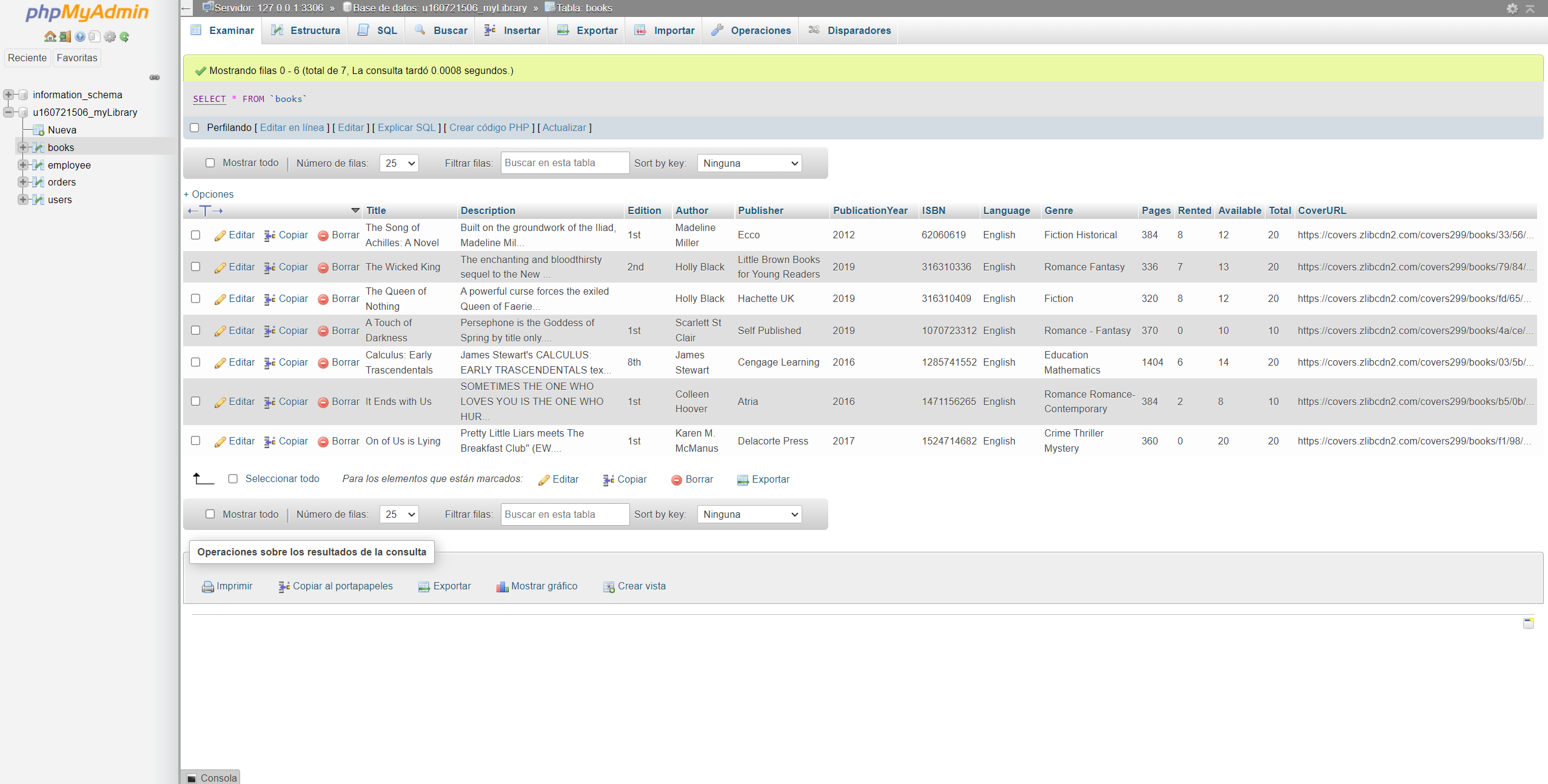Open panel settings via the gear icon
The height and width of the screenshot is (784, 1548).
tap(109, 36)
